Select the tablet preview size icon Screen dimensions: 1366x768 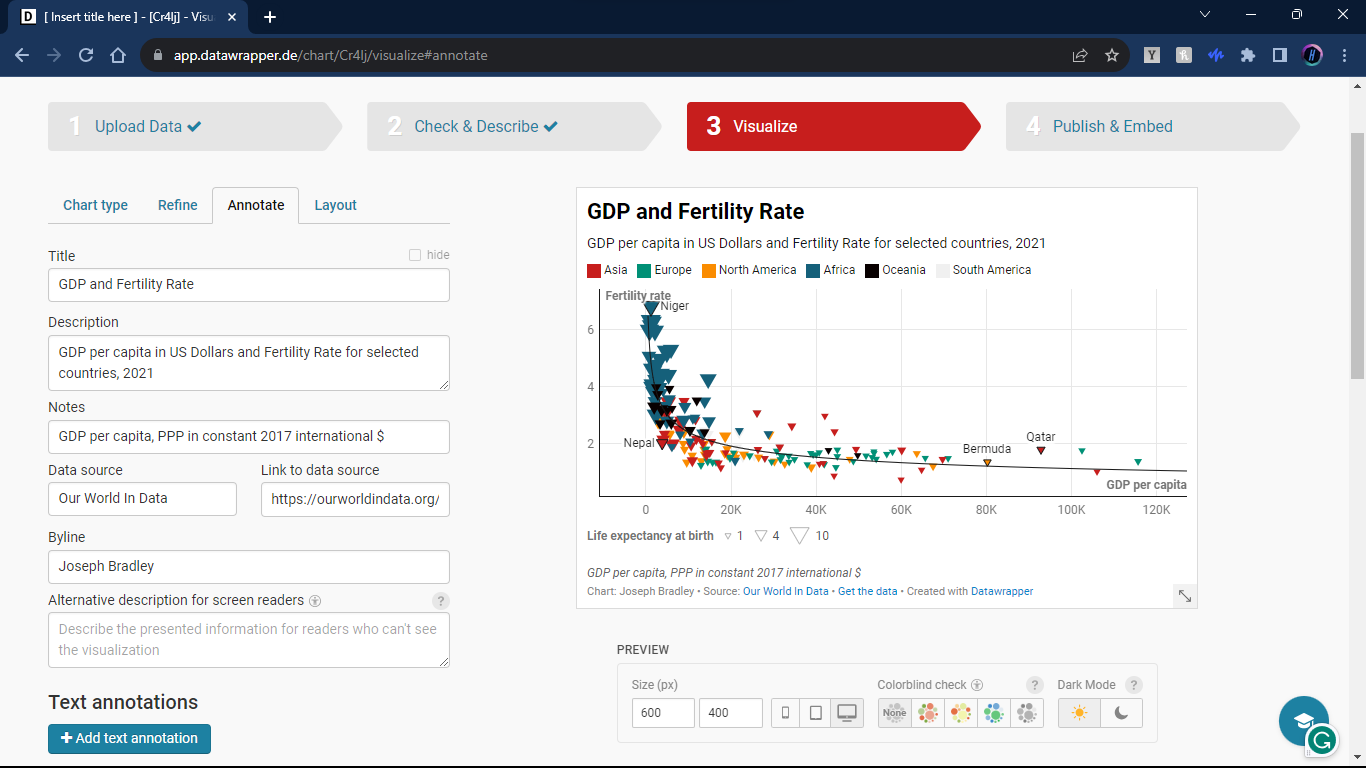816,713
